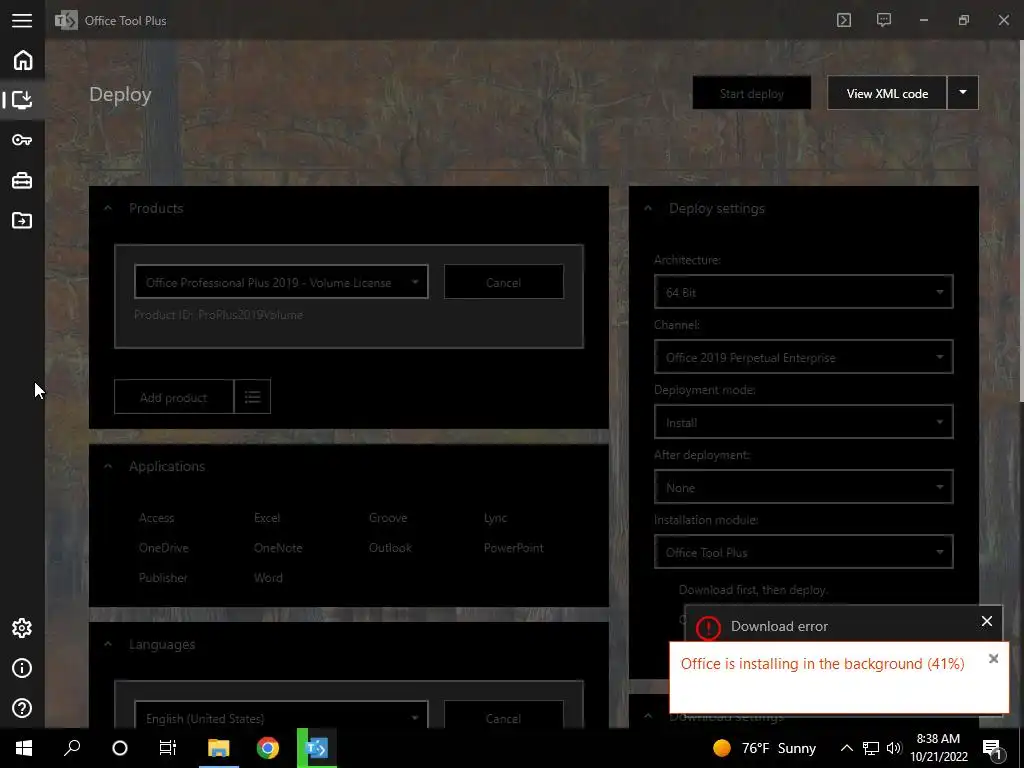Viewport: 1024px width, 768px height.
Task: Open the Installation module dropdown
Action: coord(803,552)
